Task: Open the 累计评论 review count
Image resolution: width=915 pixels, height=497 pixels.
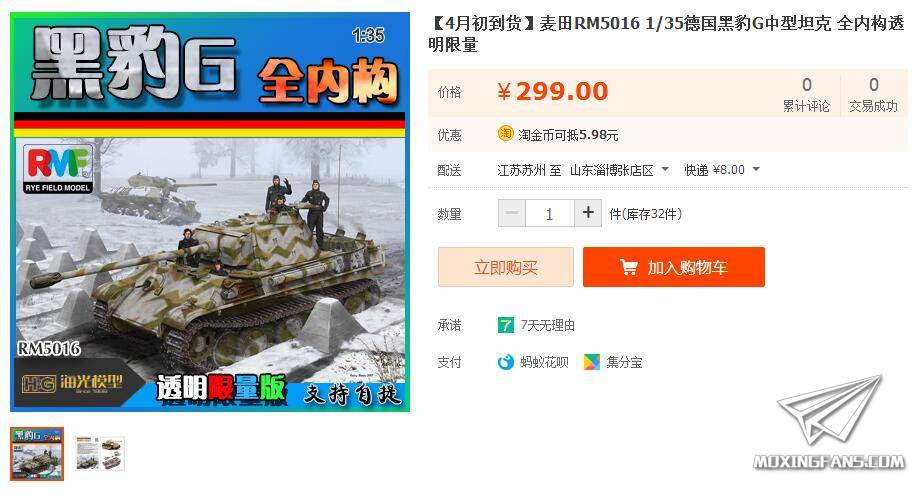Action: coord(806,94)
